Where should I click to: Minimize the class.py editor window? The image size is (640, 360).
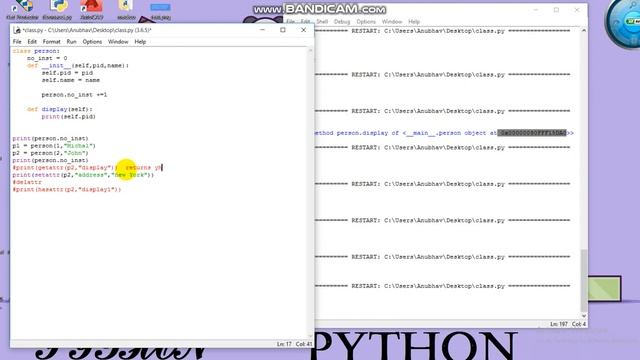tap(262, 30)
